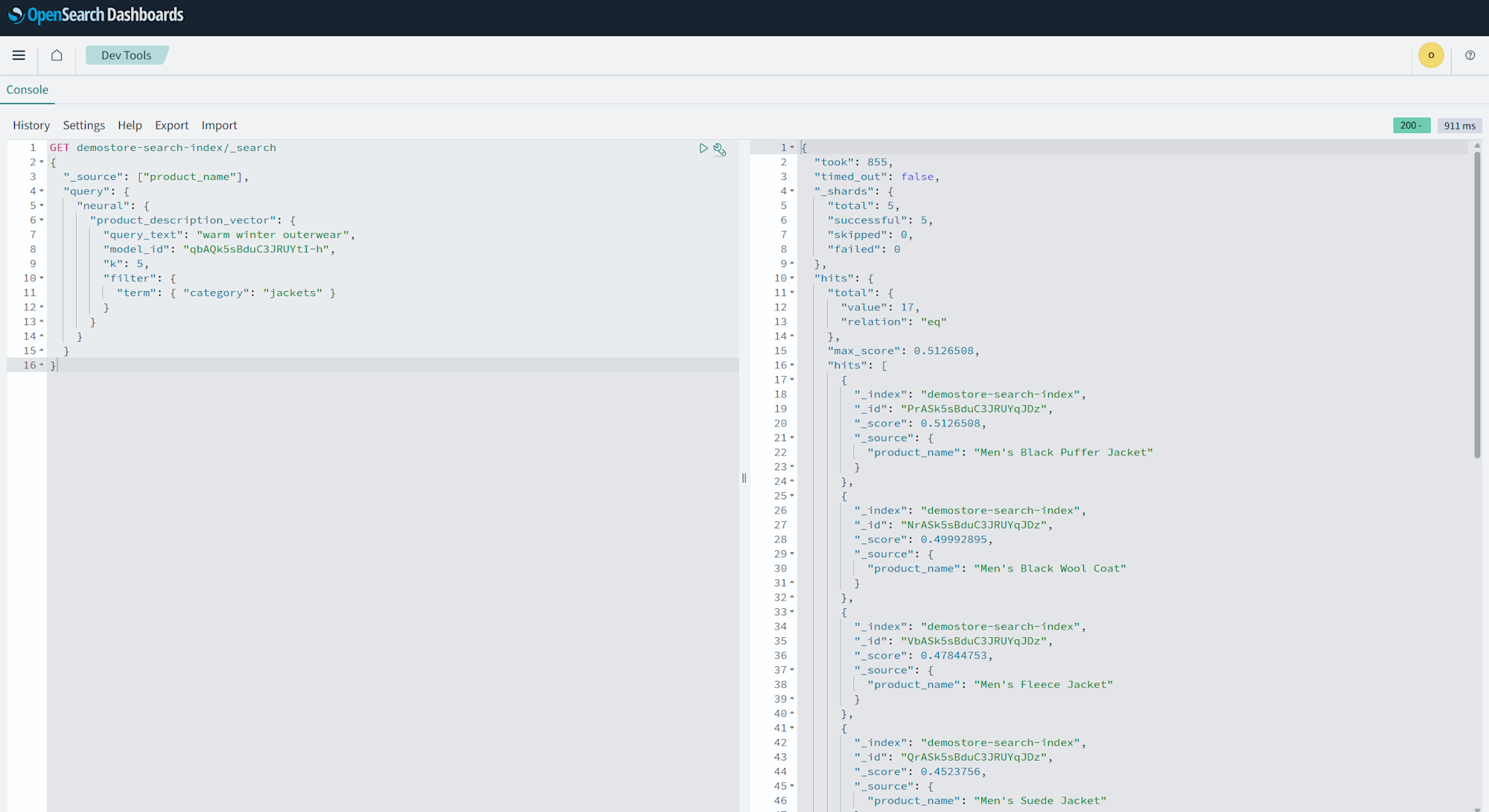Click the send request play icon

[x=703, y=148]
